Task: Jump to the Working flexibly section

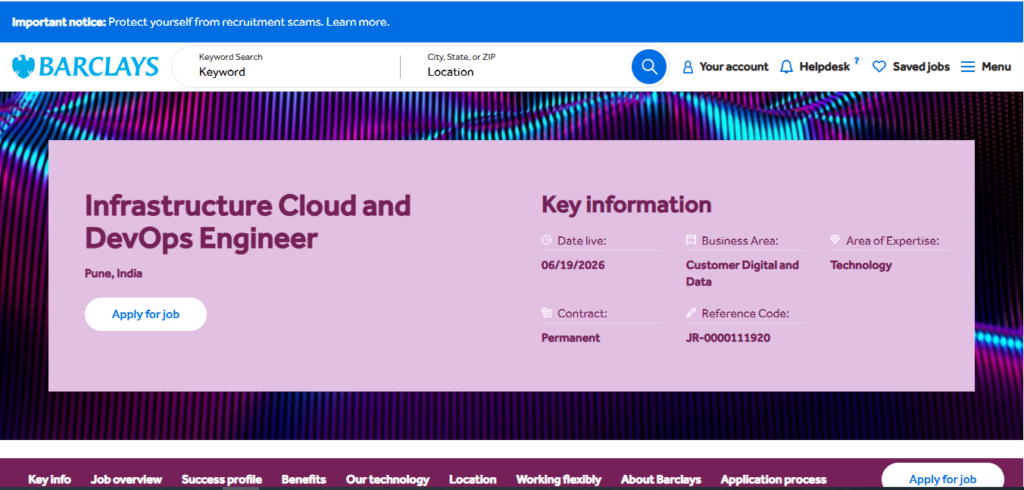Action: [x=559, y=480]
